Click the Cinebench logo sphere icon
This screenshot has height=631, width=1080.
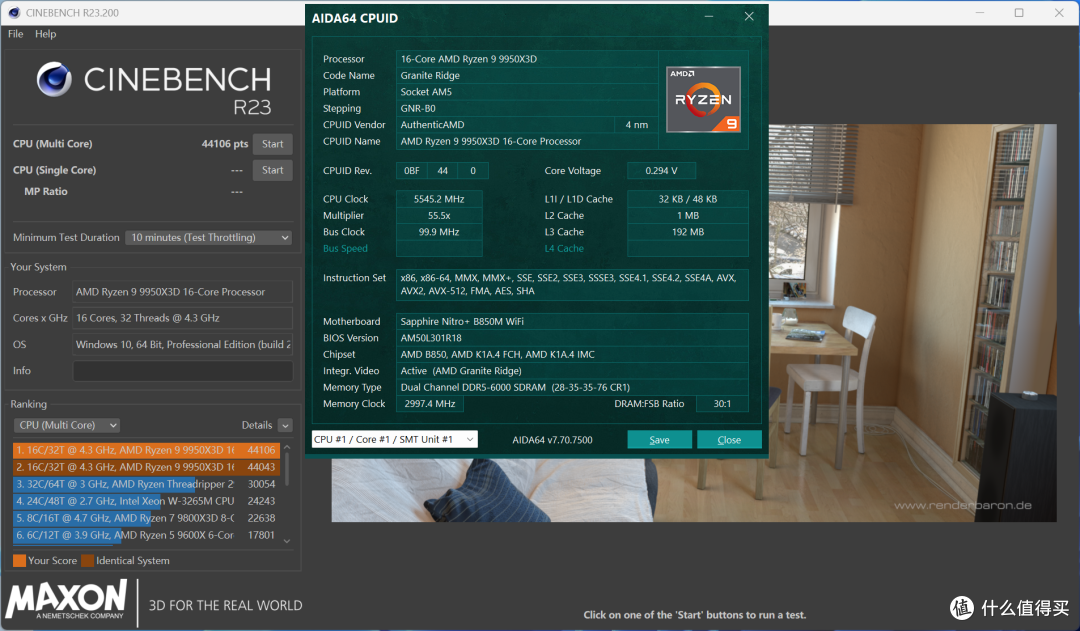tap(54, 79)
